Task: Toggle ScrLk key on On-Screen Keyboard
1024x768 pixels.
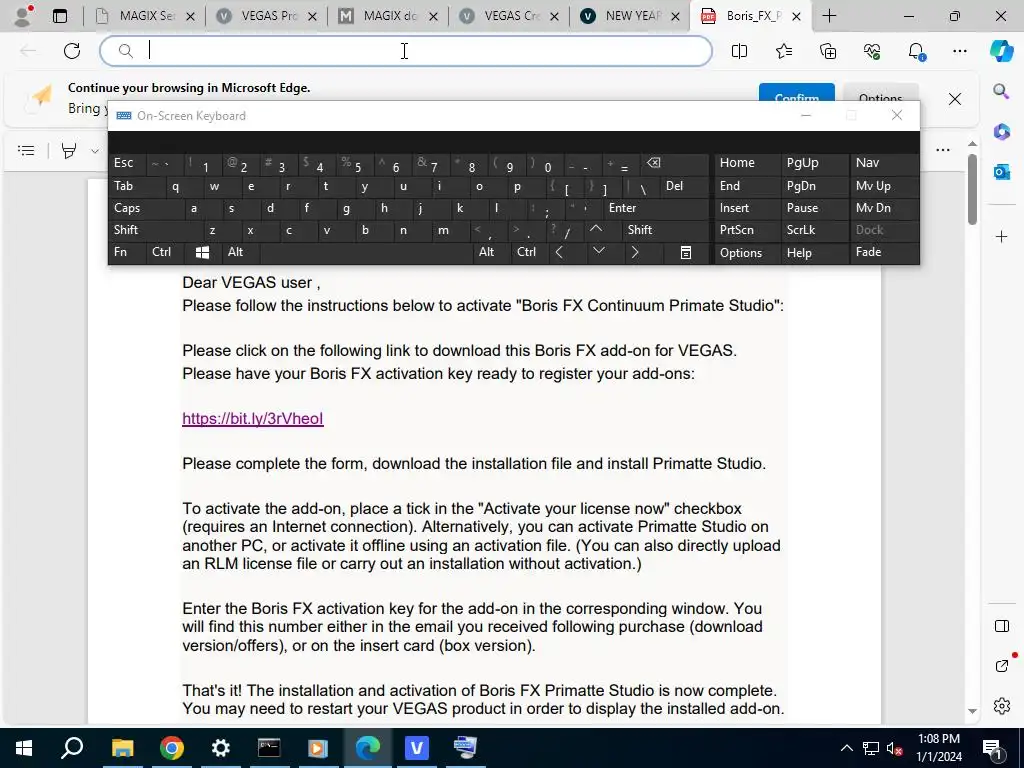Action: 814,230
